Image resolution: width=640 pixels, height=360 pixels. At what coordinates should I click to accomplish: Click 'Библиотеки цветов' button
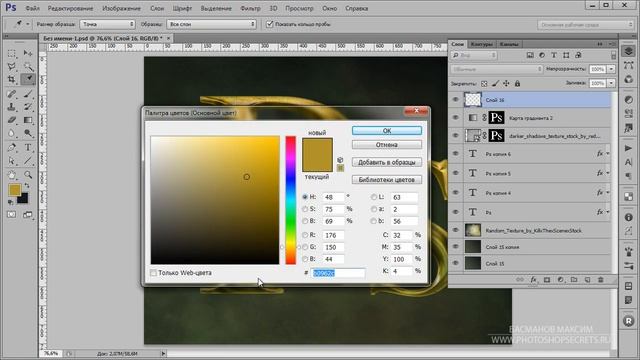click(387, 180)
